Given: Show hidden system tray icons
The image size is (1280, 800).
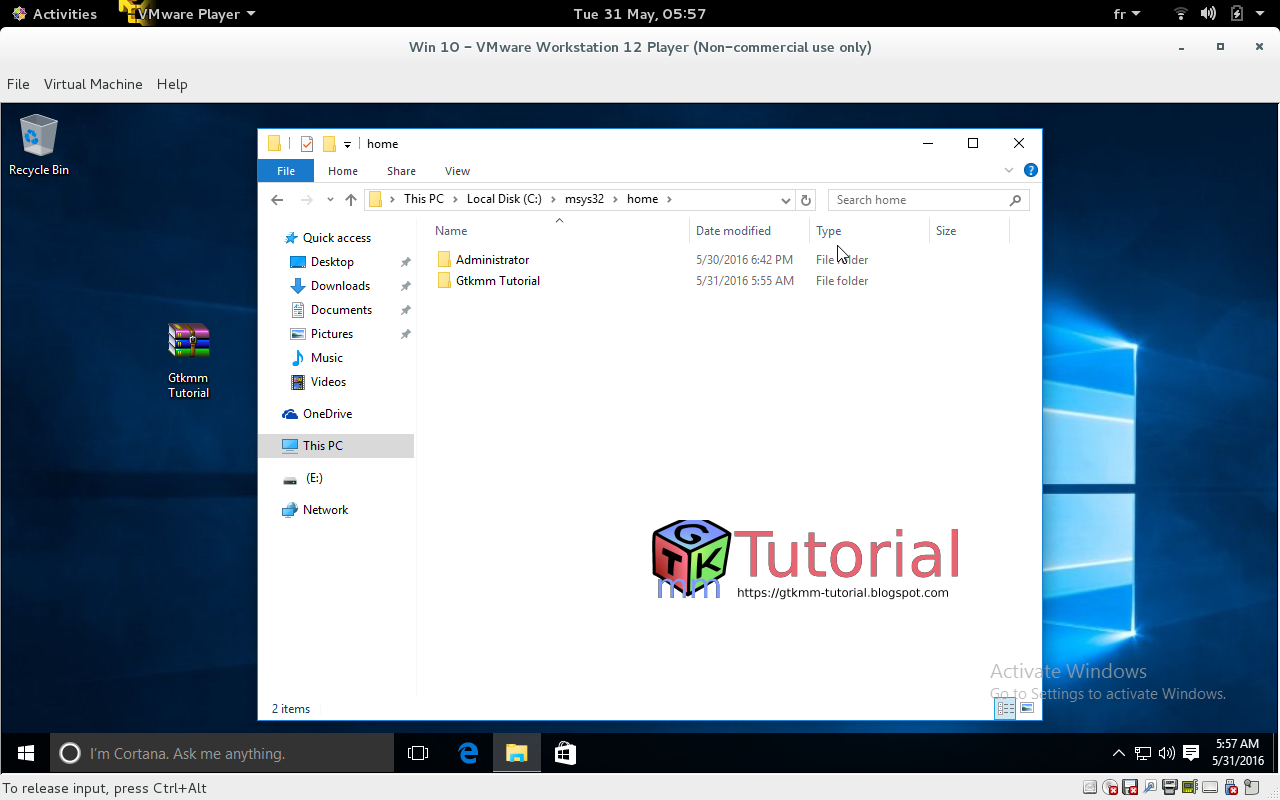Looking at the screenshot, I should point(1119,753).
